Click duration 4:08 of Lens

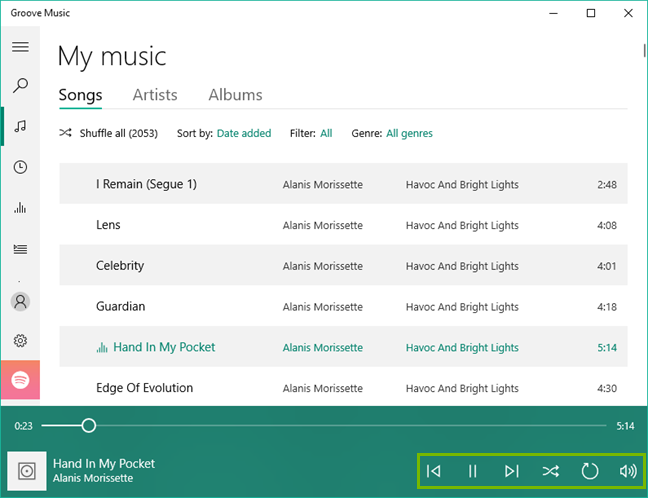pos(607,225)
